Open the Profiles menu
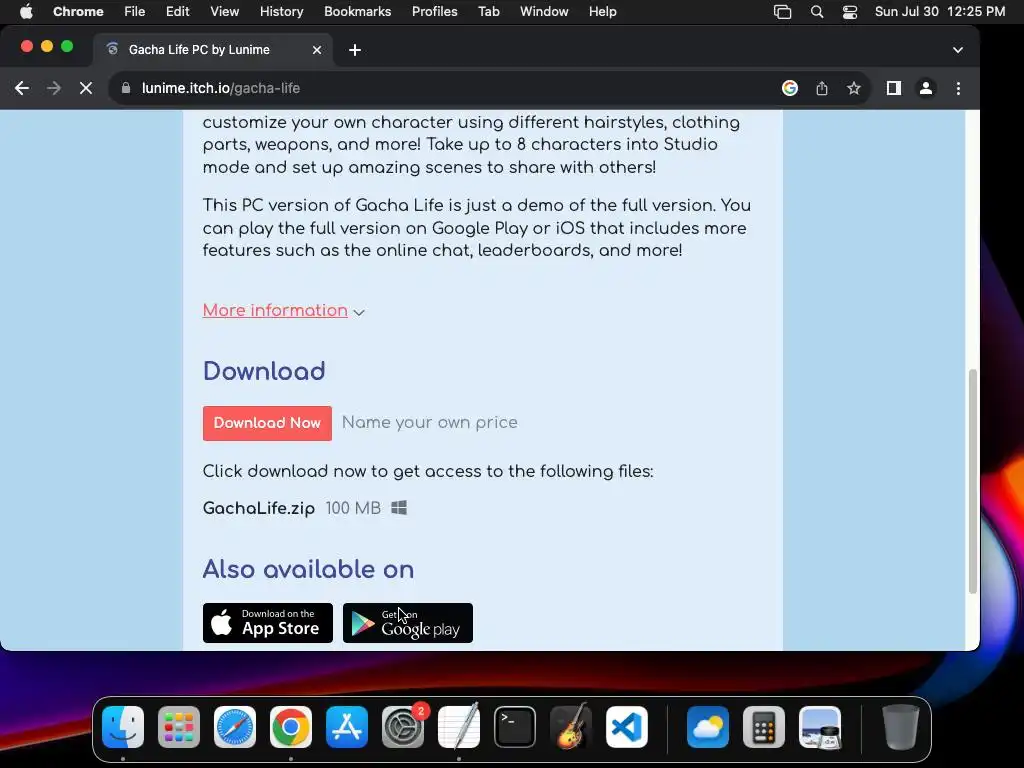 (434, 12)
